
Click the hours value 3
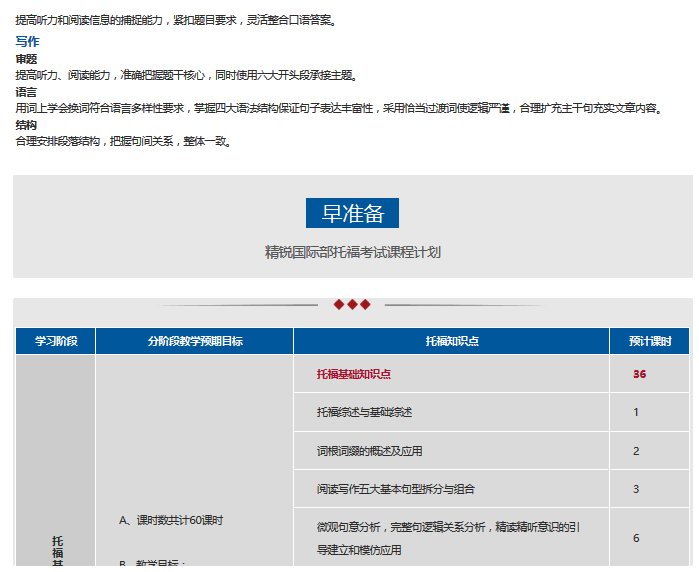pos(636,489)
